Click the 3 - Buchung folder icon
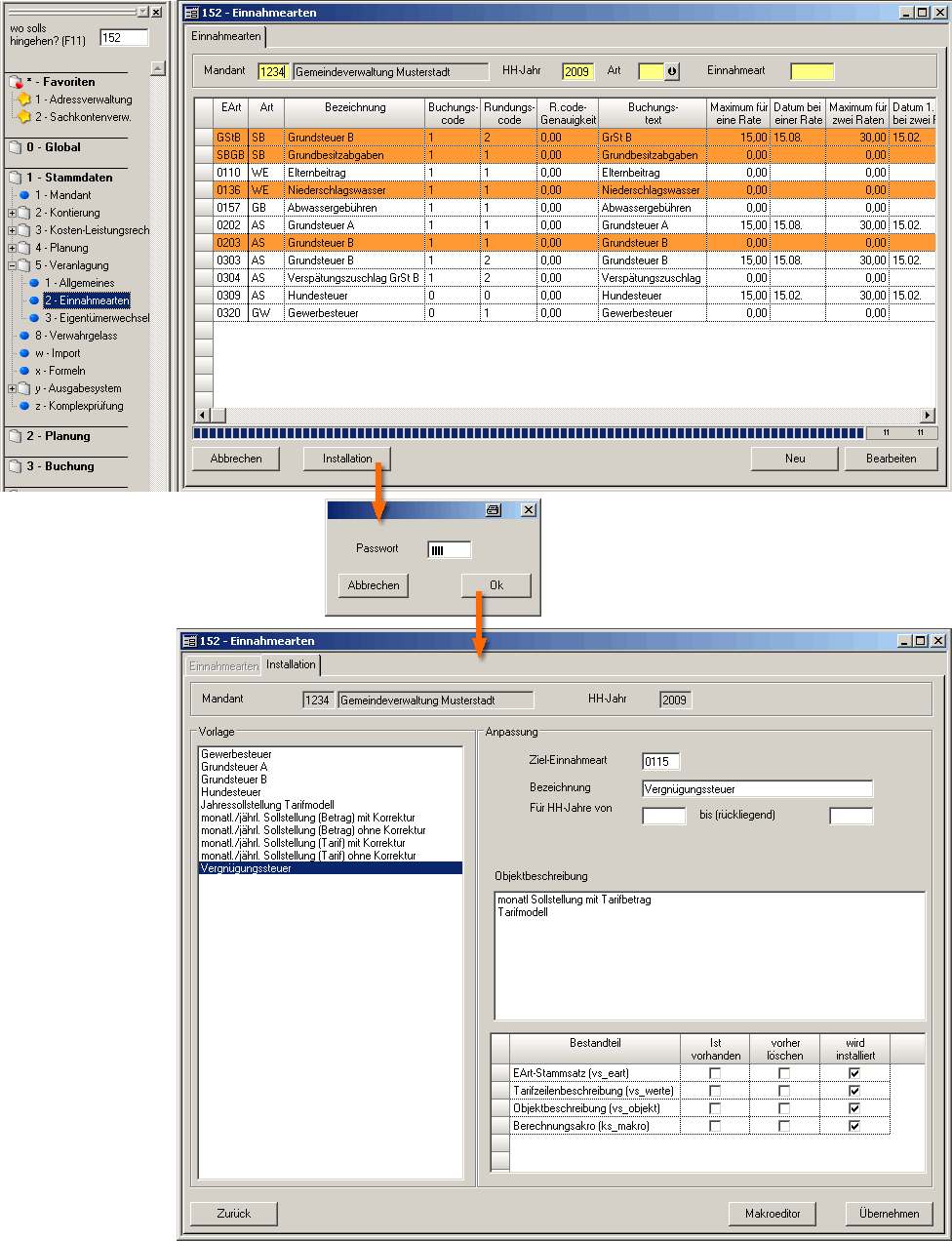 (x=16, y=466)
